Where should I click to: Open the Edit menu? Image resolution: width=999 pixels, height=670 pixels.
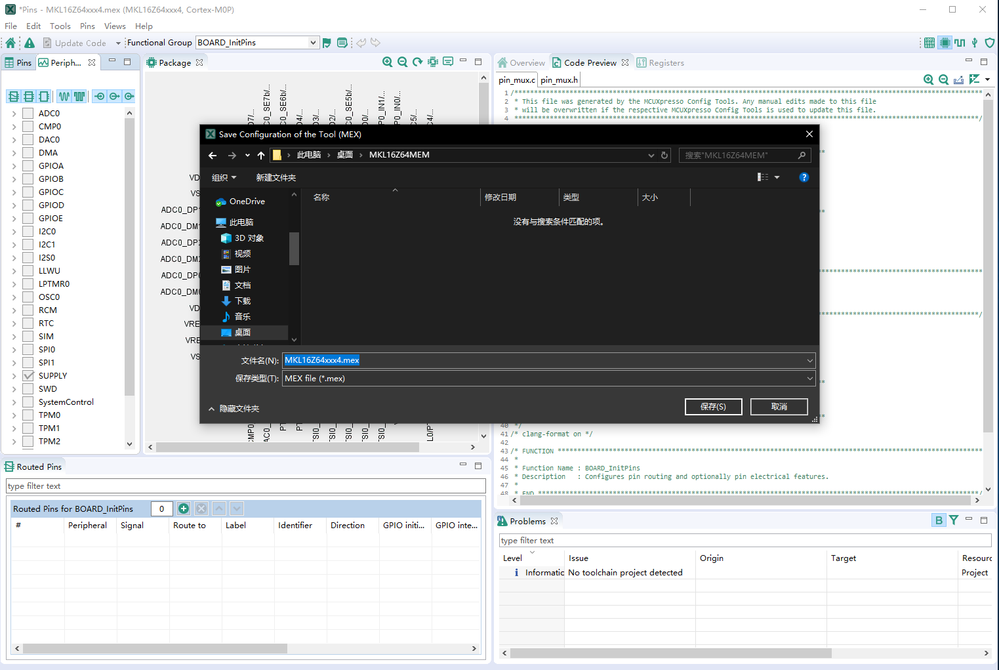click(33, 26)
